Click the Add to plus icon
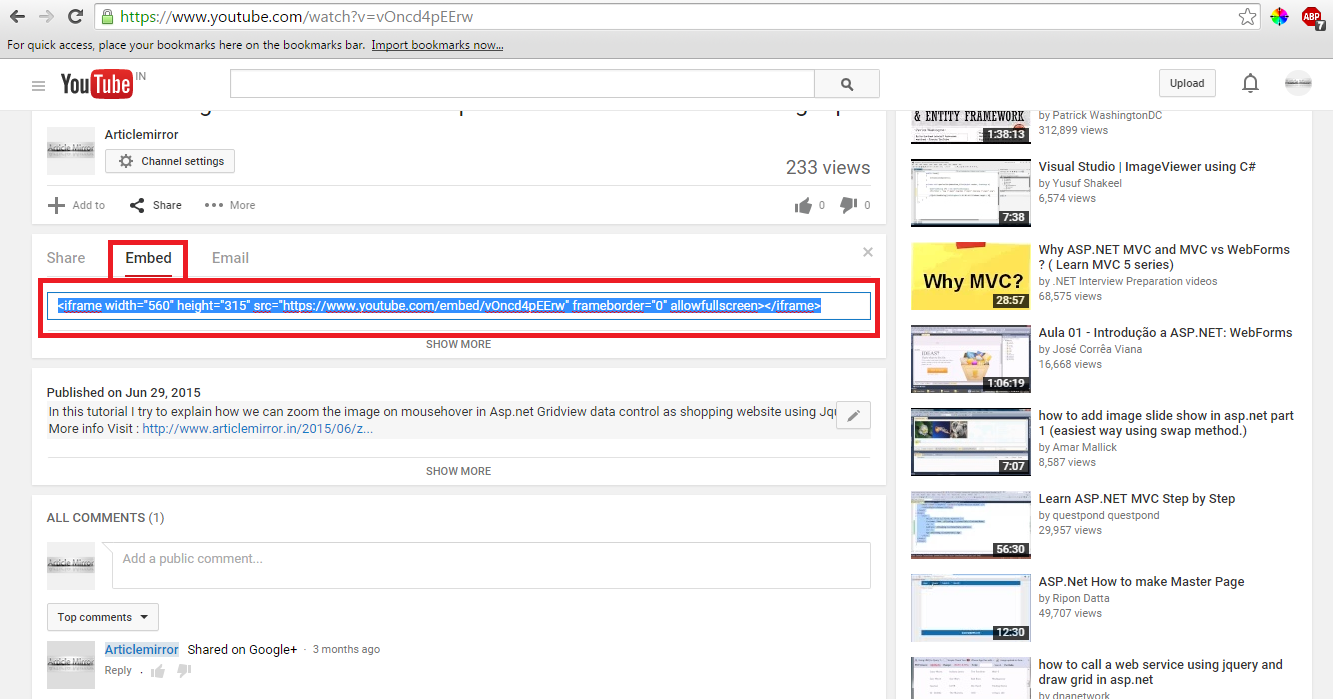The width and height of the screenshot is (1333, 699). pyautogui.click(x=56, y=205)
